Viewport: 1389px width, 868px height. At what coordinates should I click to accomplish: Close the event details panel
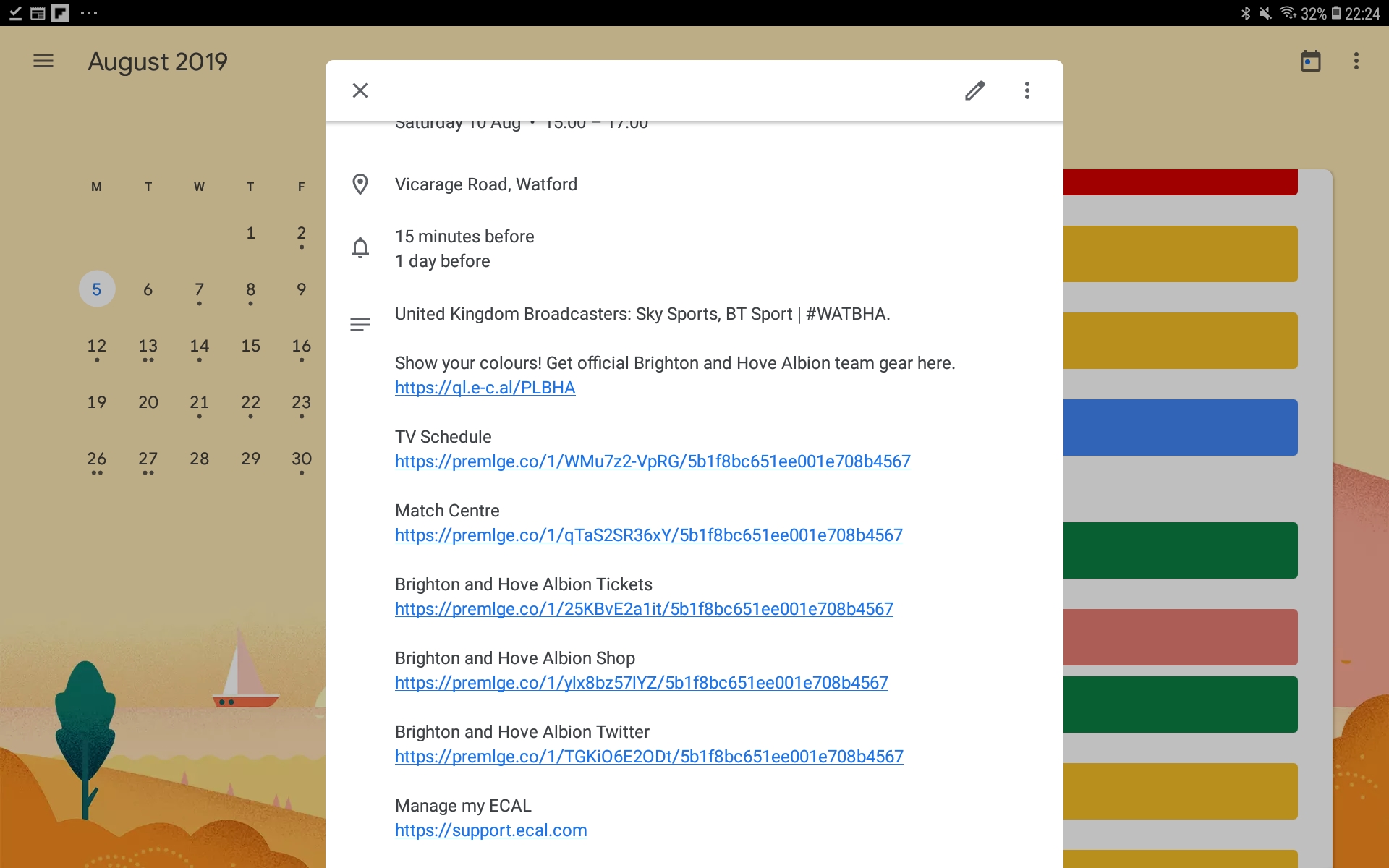[x=360, y=90]
